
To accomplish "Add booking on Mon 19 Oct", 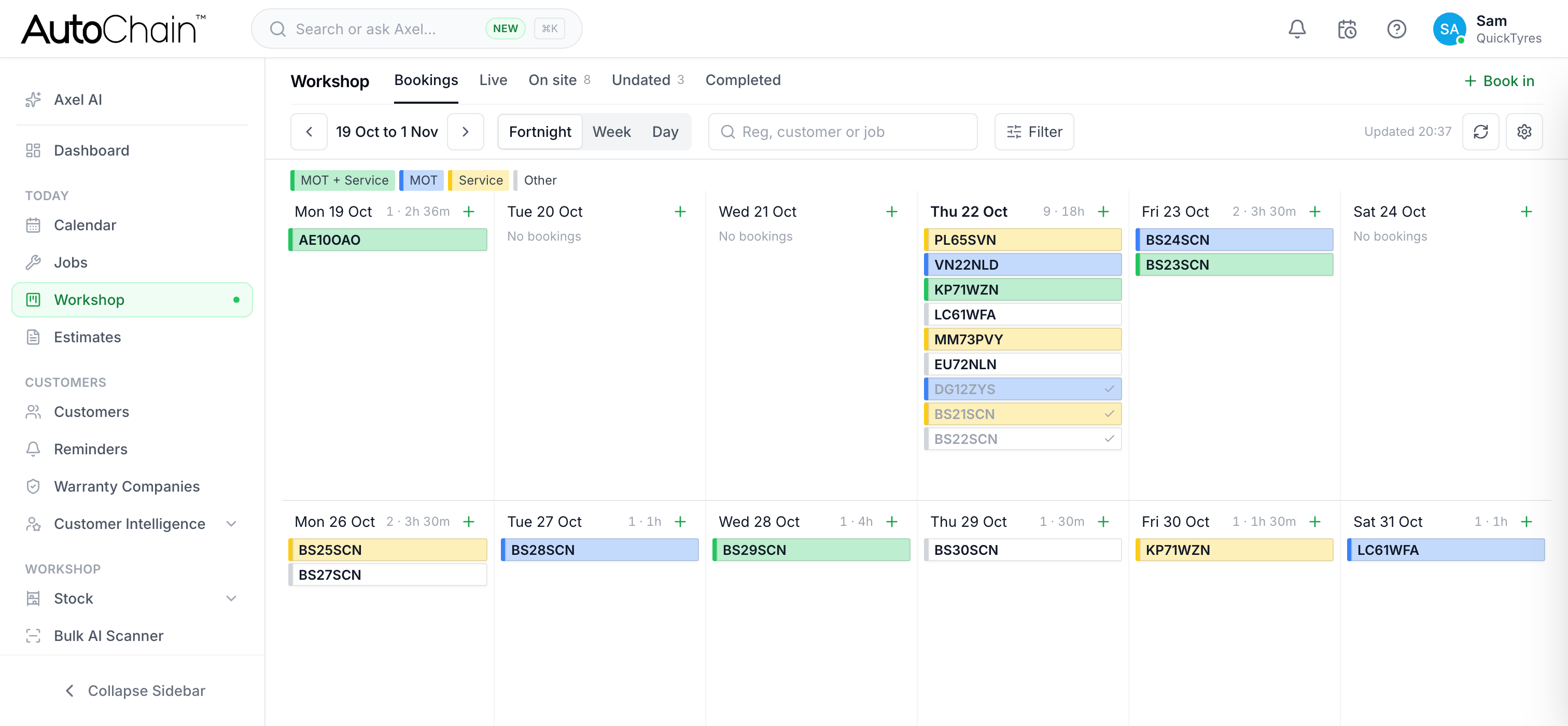I will 469,211.
